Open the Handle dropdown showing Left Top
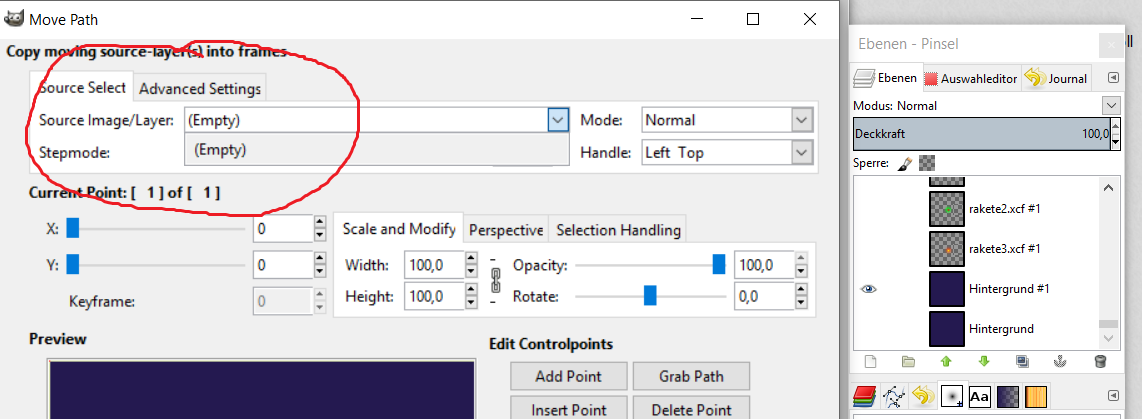Image resolution: width=1142 pixels, height=419 pixels. [728, 153]
